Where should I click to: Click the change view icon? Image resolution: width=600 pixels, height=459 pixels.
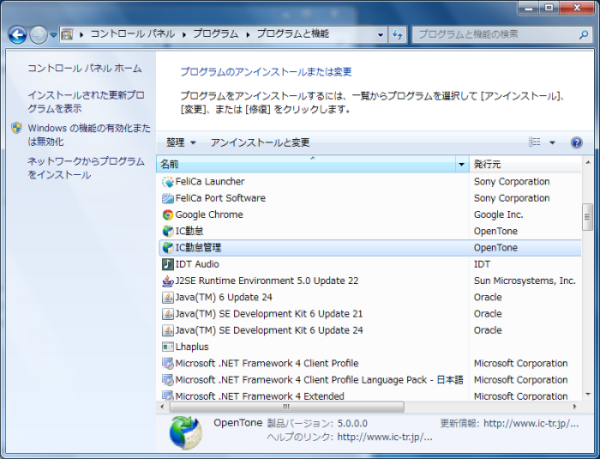click(x=535, y=142)
